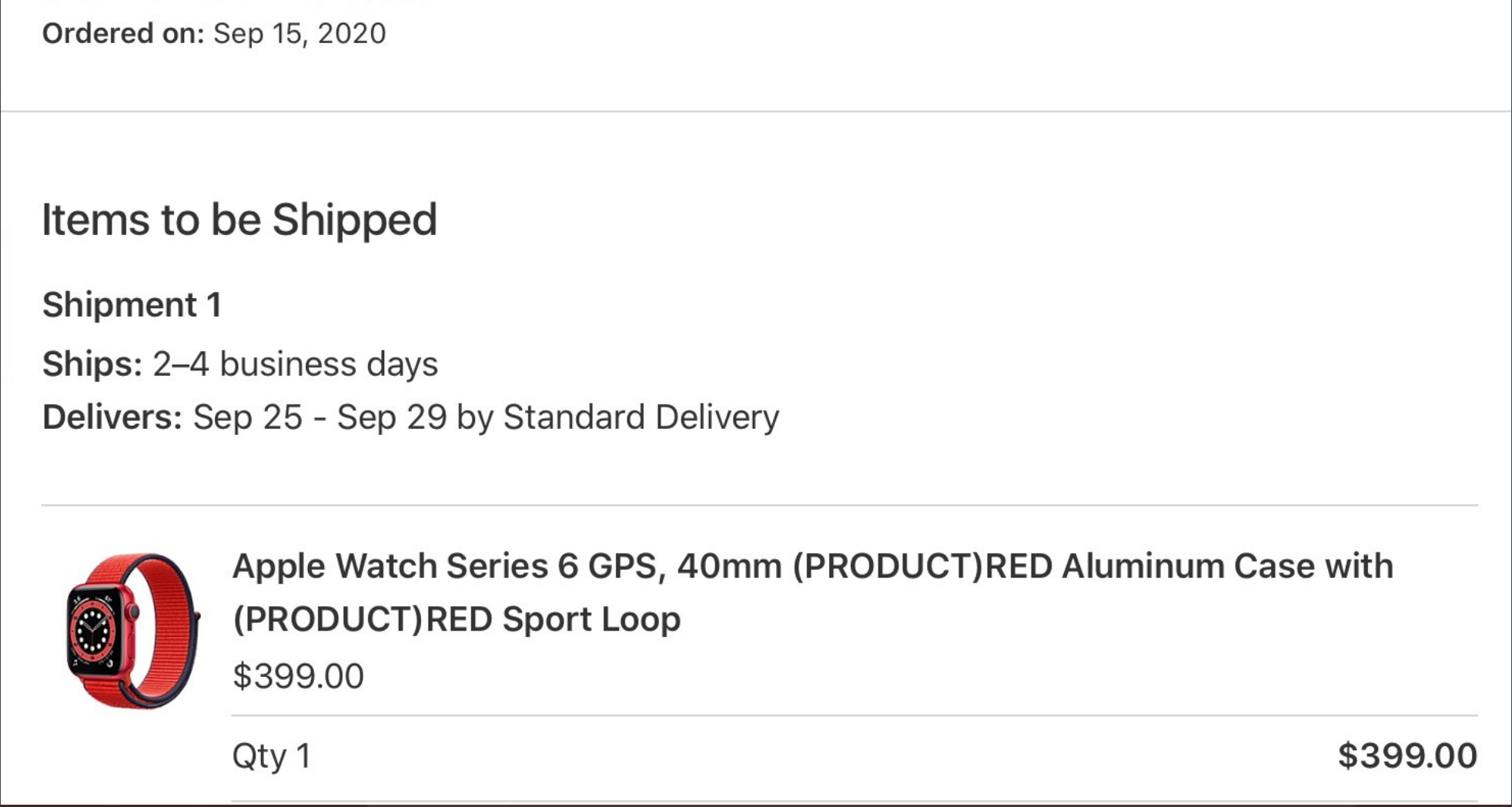This screenshot has width=1512, height=807.
Task: Click the Sep 25 delivery start date
Action: (x=247, y=417)
